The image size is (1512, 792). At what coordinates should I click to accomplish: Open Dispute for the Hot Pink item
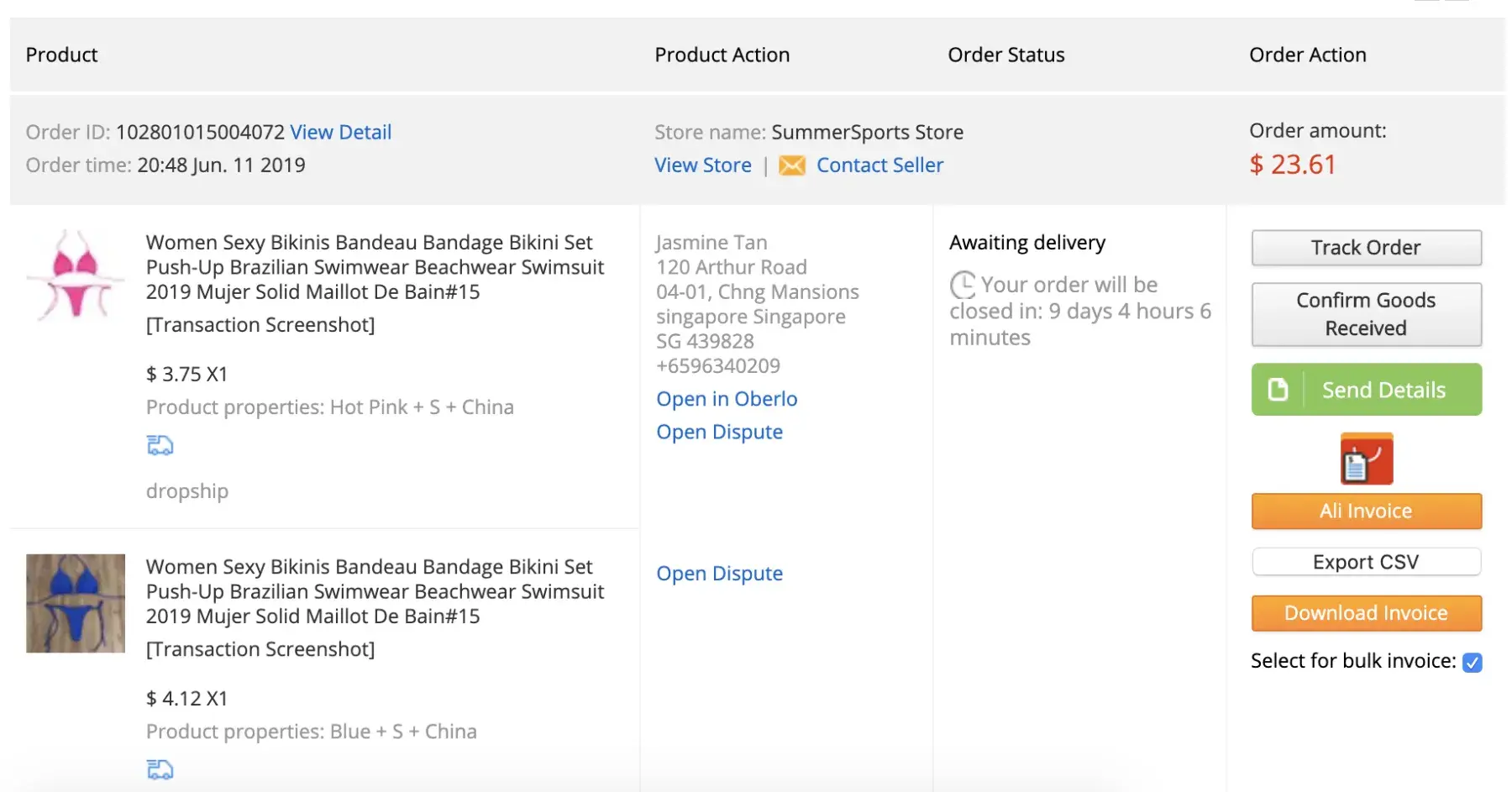click(x=719, y=432)
